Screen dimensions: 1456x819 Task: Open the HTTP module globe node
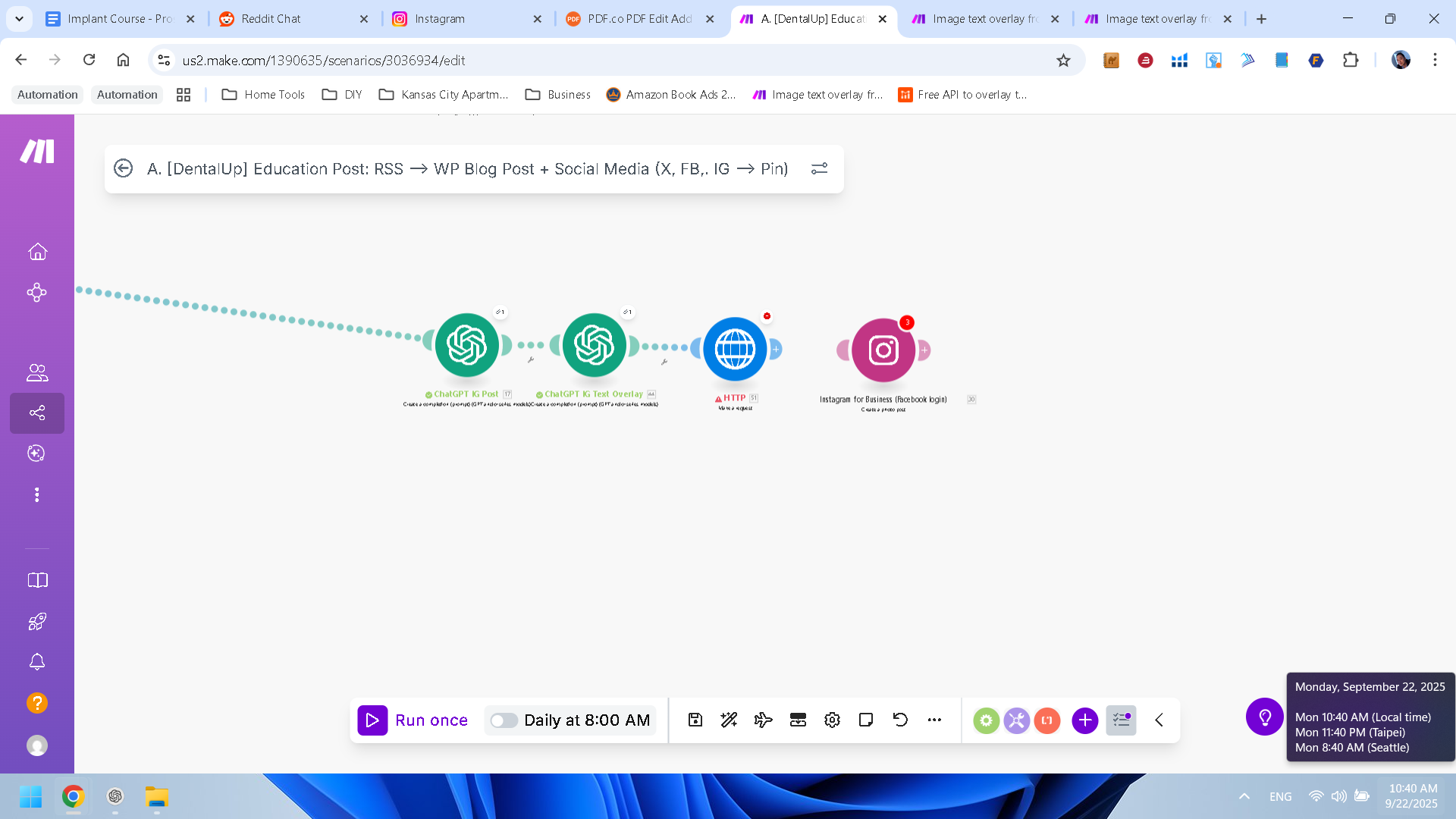tap(735, 349)
